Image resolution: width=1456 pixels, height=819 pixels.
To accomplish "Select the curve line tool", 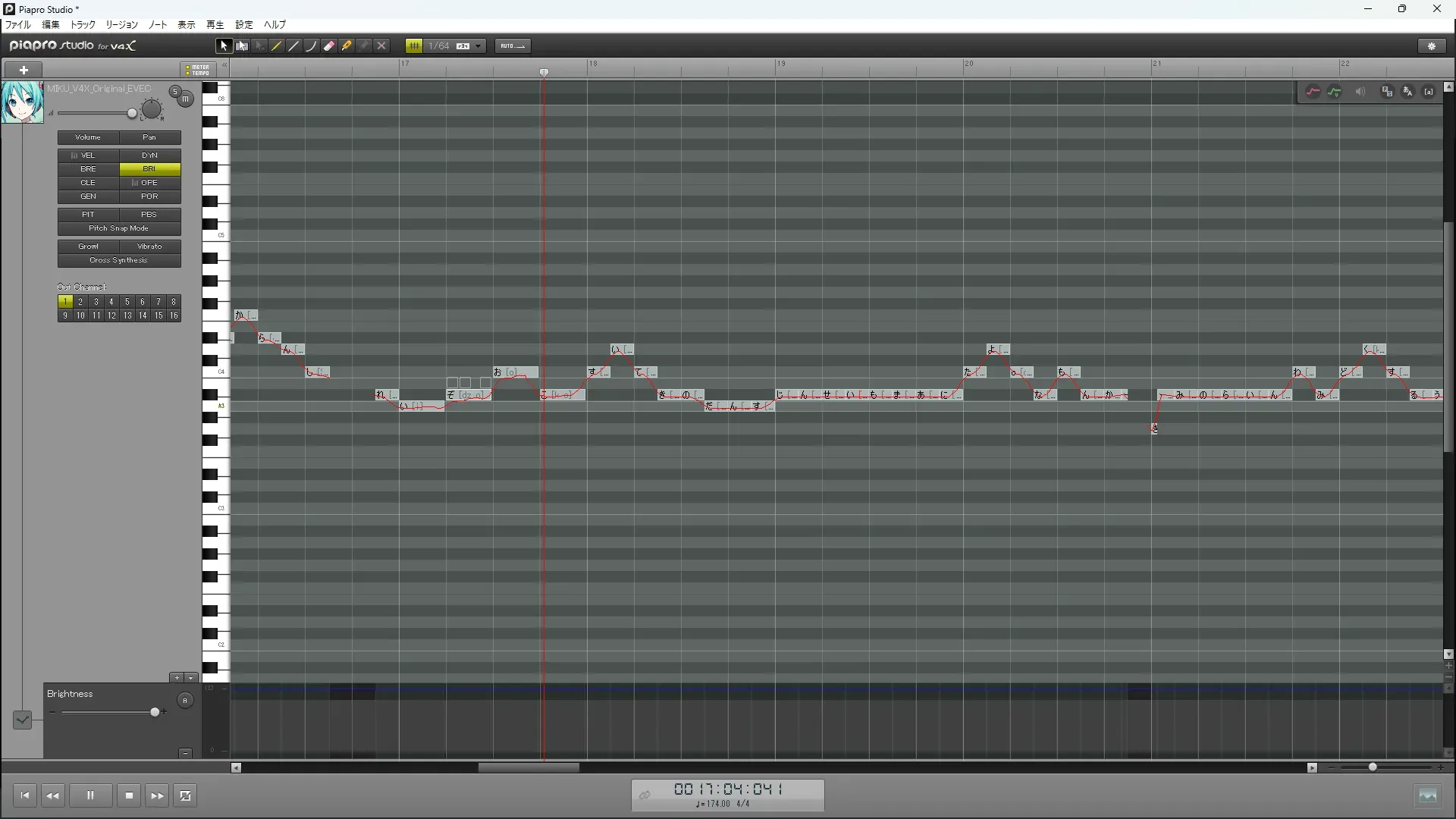I will [x=312, y=46].
